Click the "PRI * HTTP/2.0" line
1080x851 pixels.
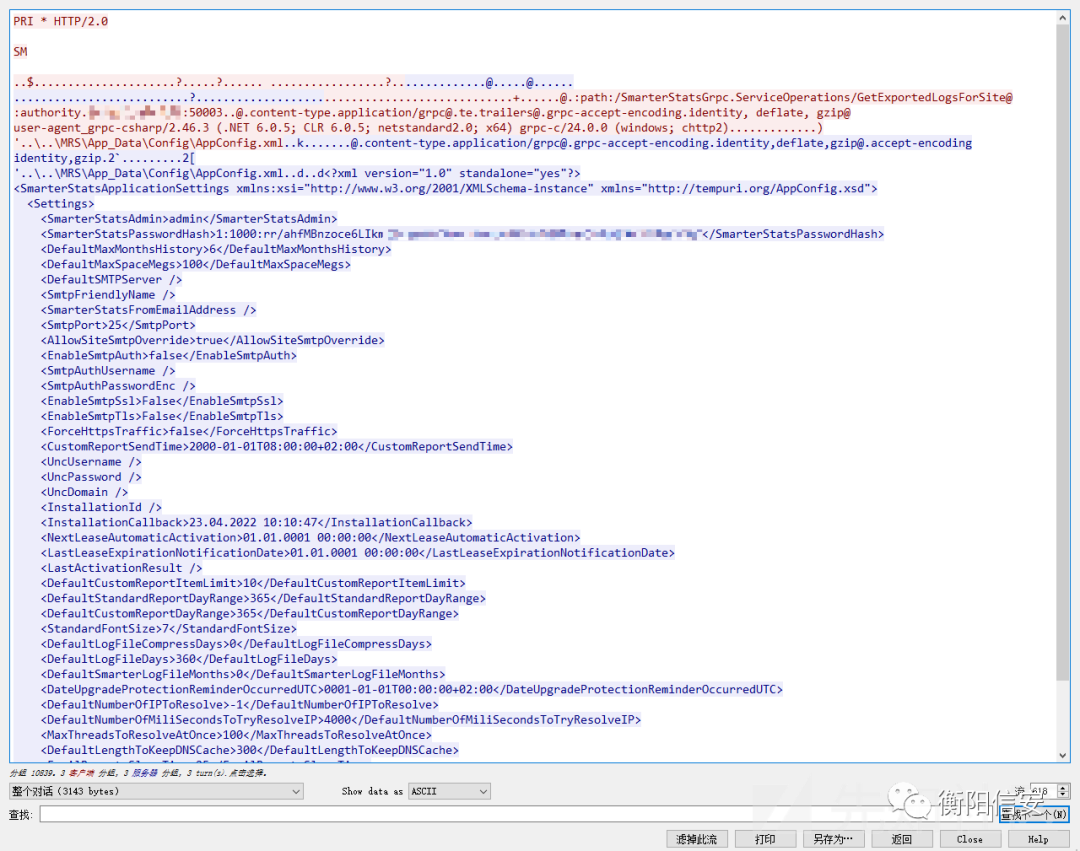click(61, 21)
